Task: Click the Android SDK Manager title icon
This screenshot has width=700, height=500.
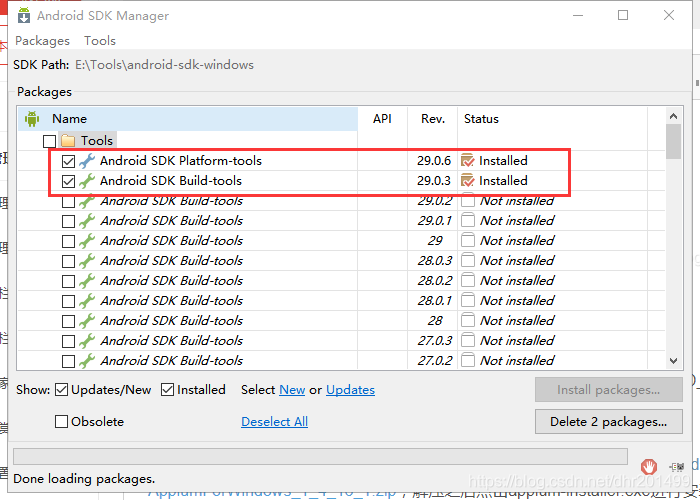Action: coord(24,15)
